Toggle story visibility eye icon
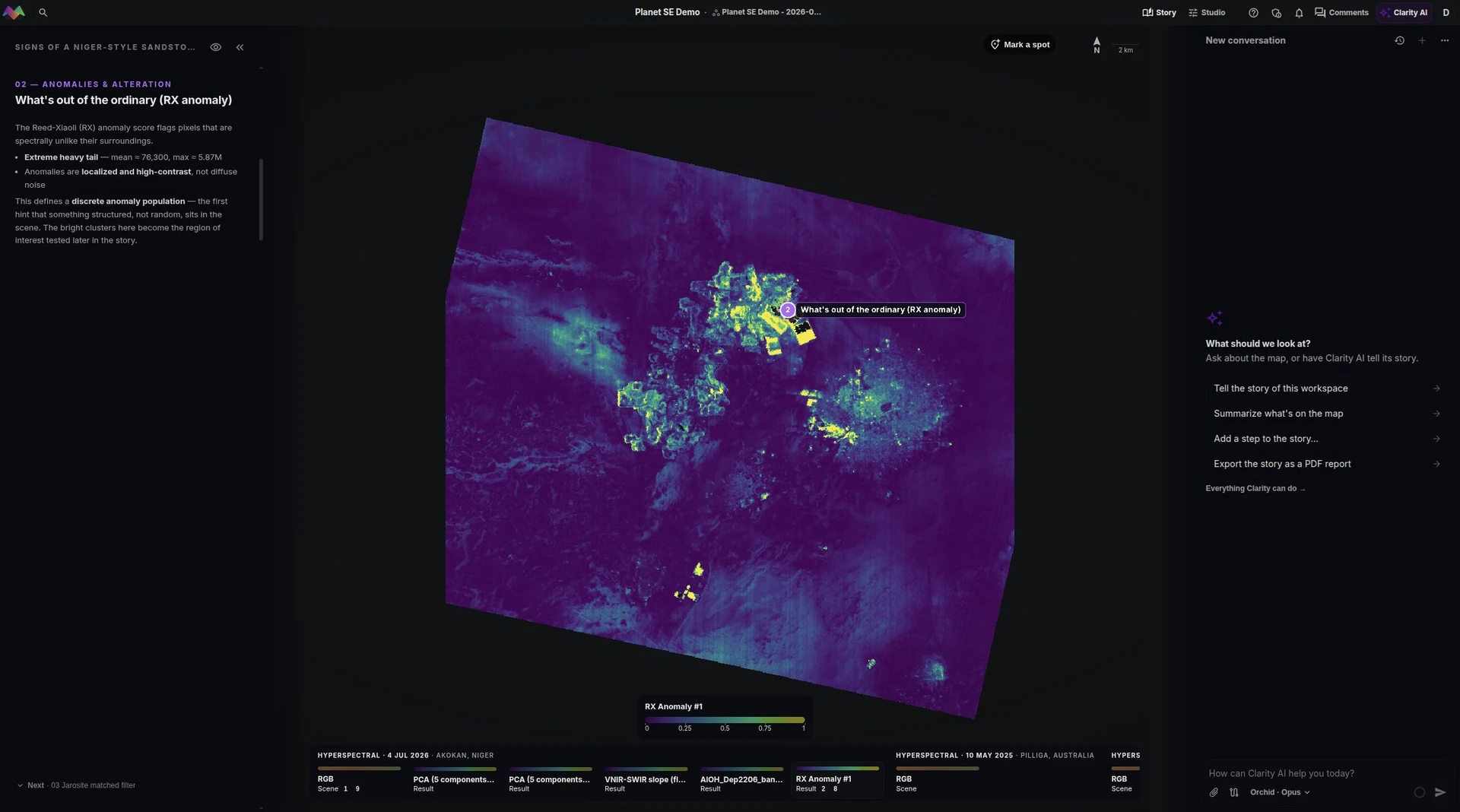The height and width of the screenshot is (812, 1460). (216, 47)
